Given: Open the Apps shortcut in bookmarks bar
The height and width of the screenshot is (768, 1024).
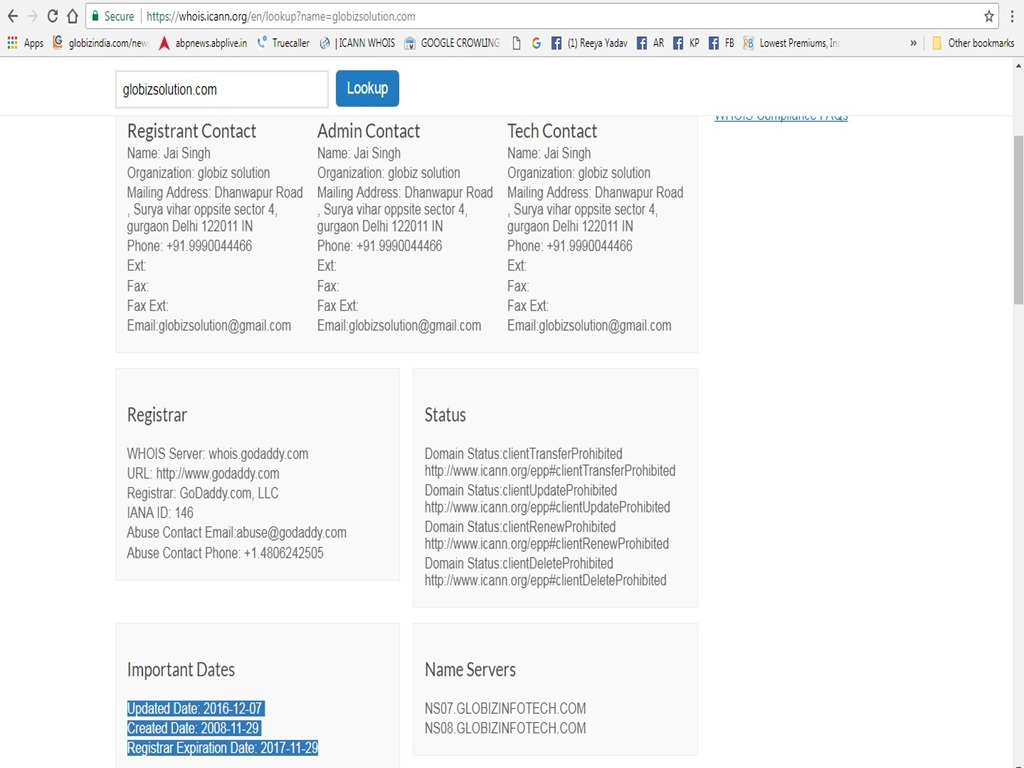Looking at the screenshot, I should click(x=25, y=43).
